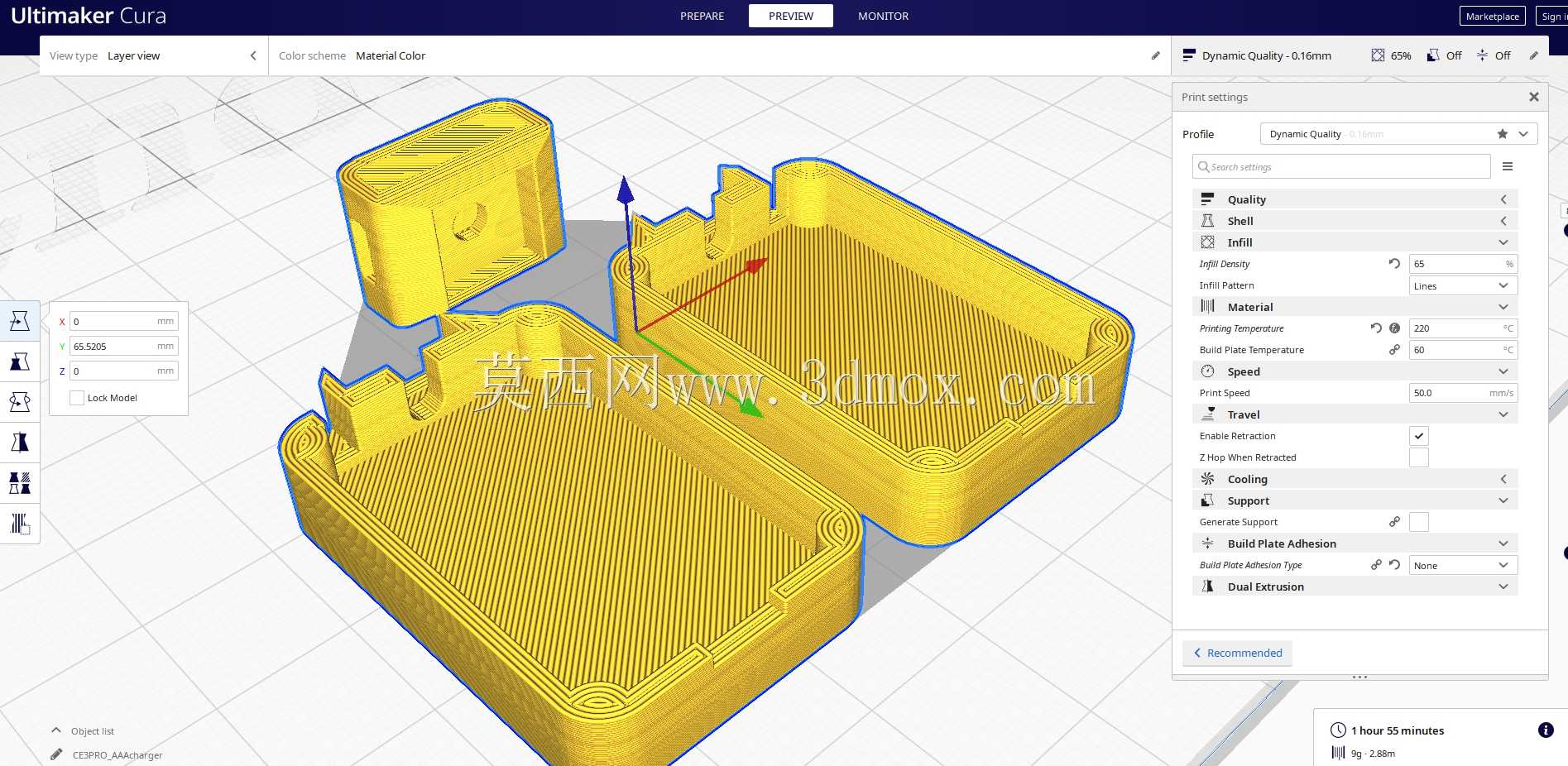This screenshot has height=766, width=1568.
Task: Close the Print settings panel
Action: pyautogui.click(x=1533, y=97)
